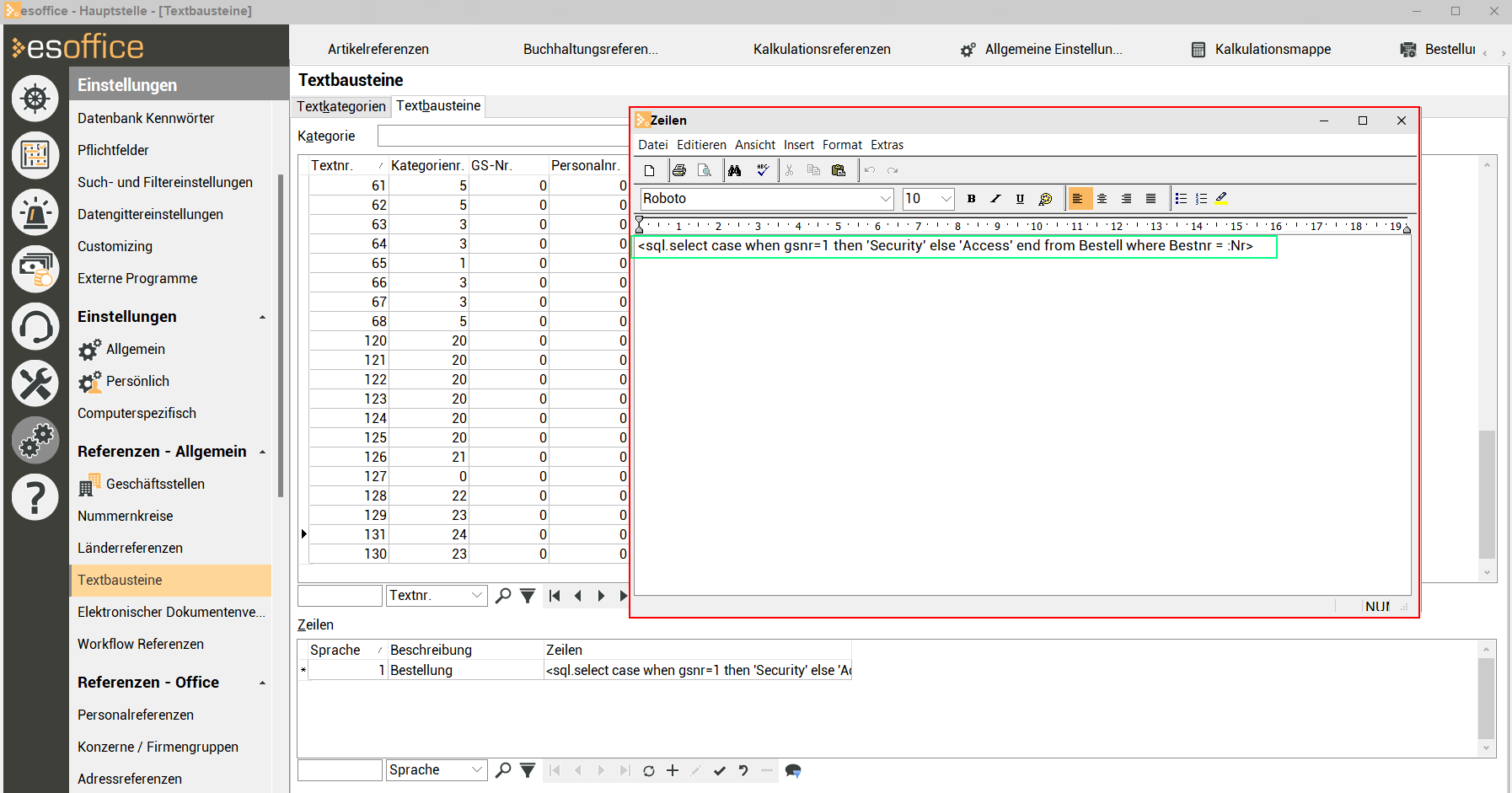Click the binoculars find icon
The width and height of the screenshot is (1512, 793).
point(735,170)
